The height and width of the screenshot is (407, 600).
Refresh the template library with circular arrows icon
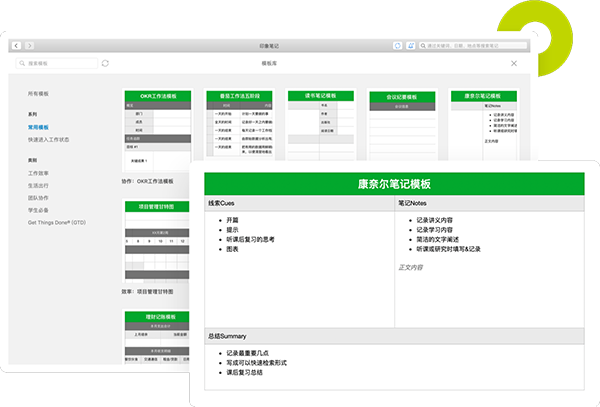105,63
